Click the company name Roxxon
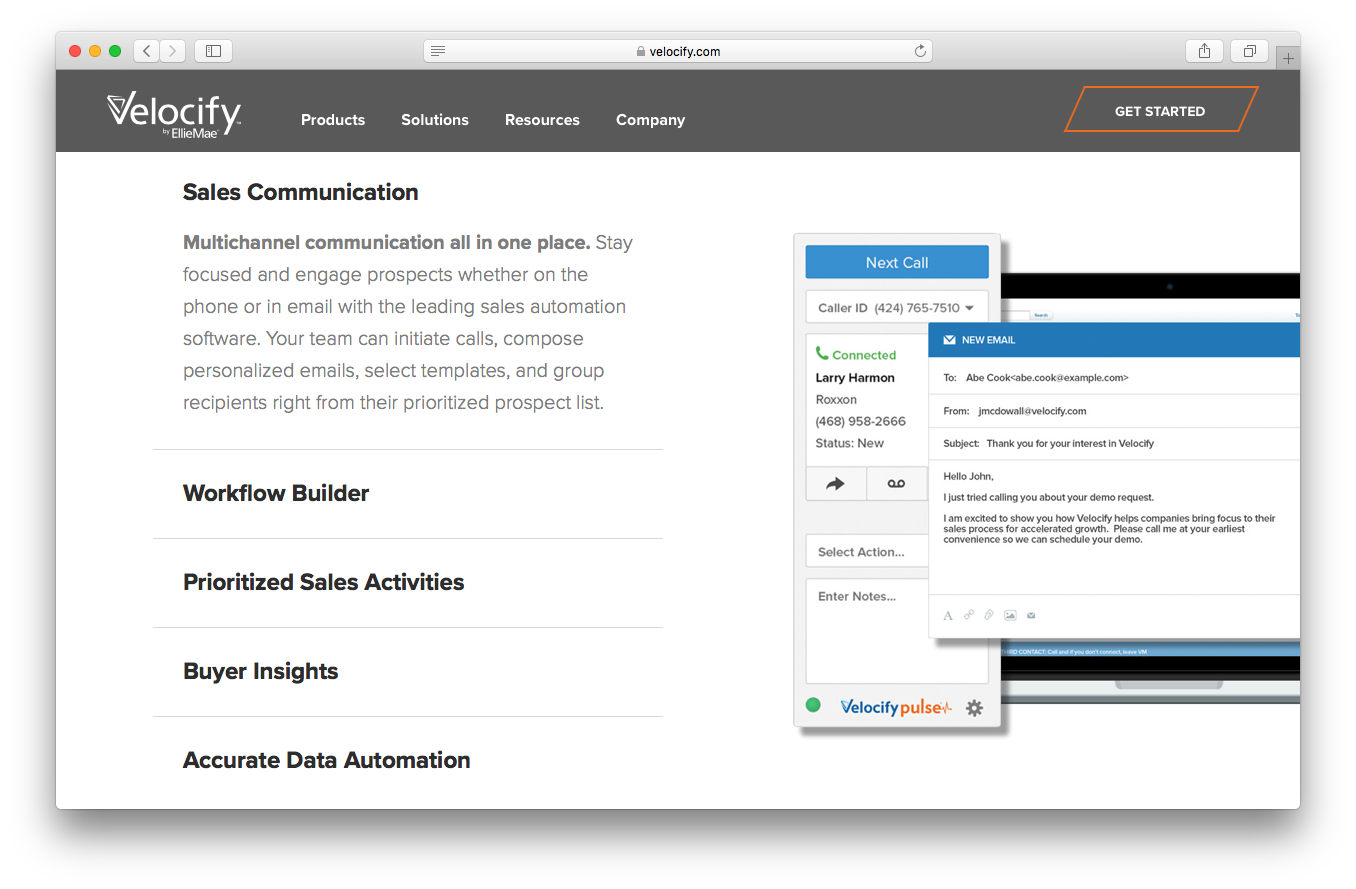 point(836,399)
